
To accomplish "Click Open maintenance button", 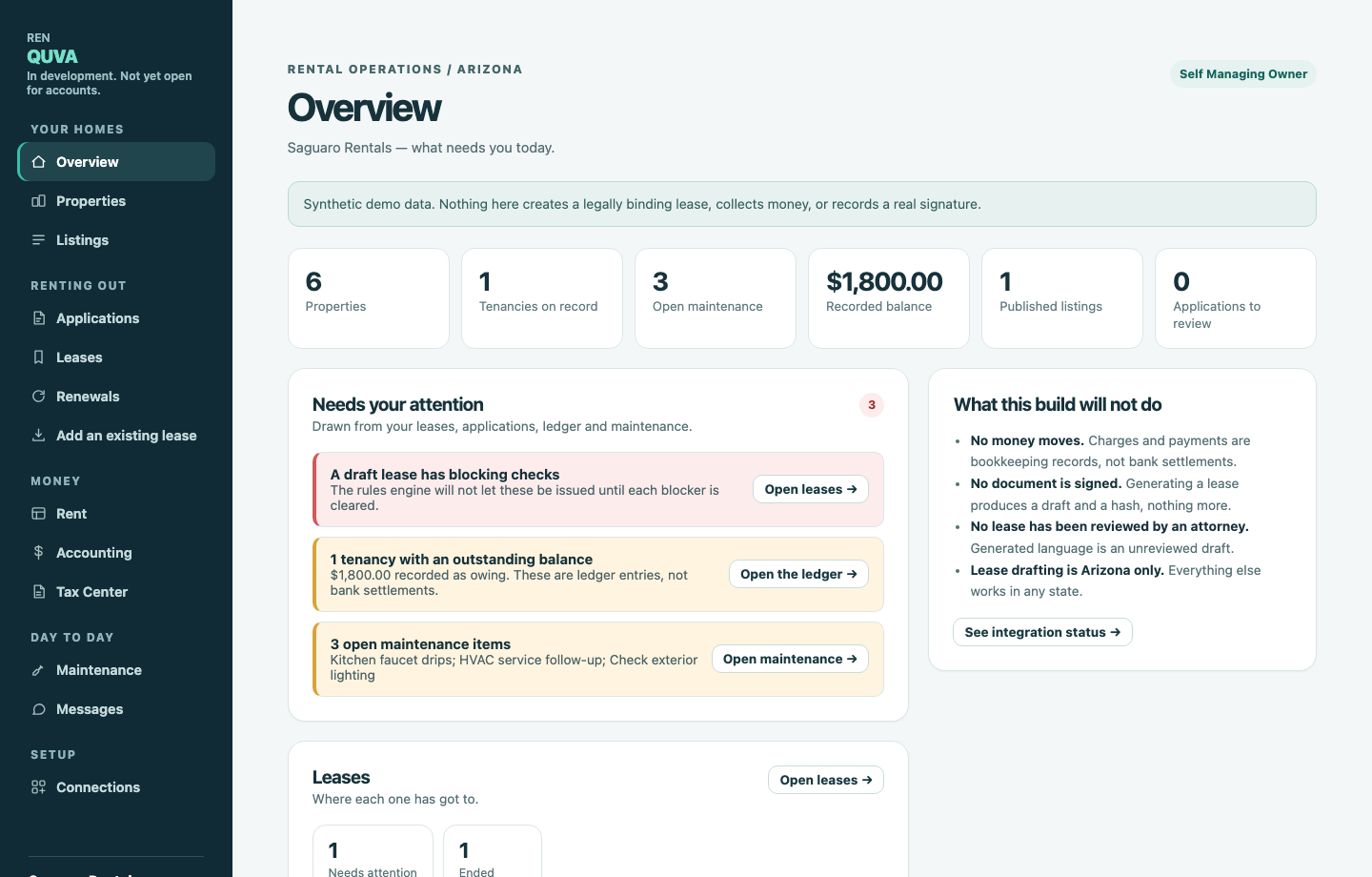I will [x=790, y=659].
